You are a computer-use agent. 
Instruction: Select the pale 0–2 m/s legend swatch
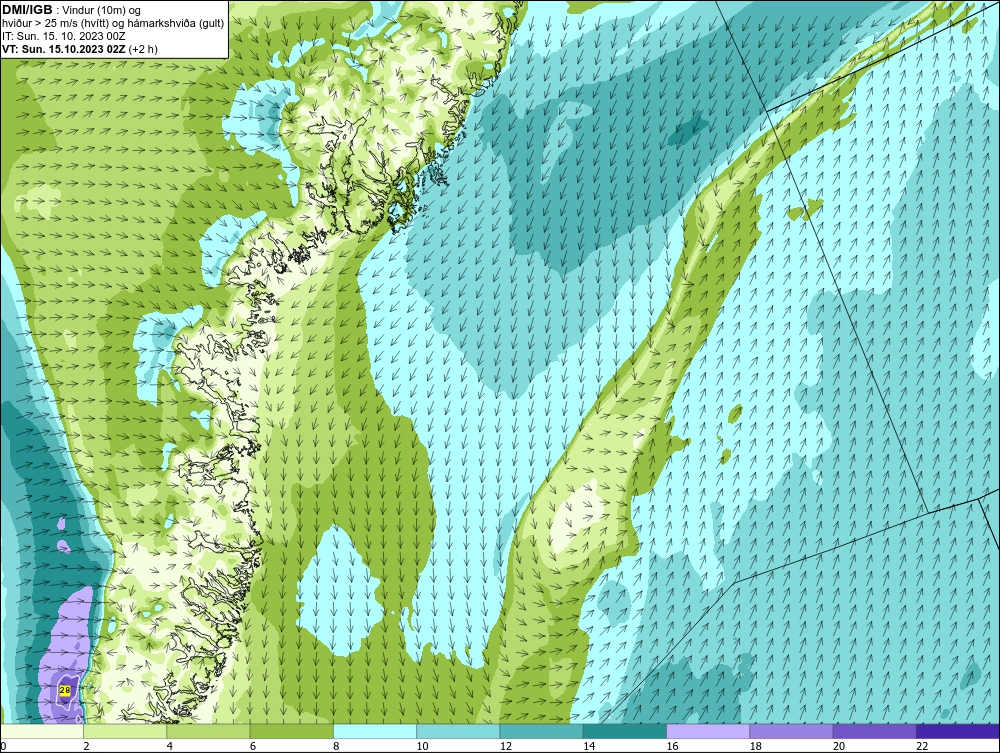42,731
